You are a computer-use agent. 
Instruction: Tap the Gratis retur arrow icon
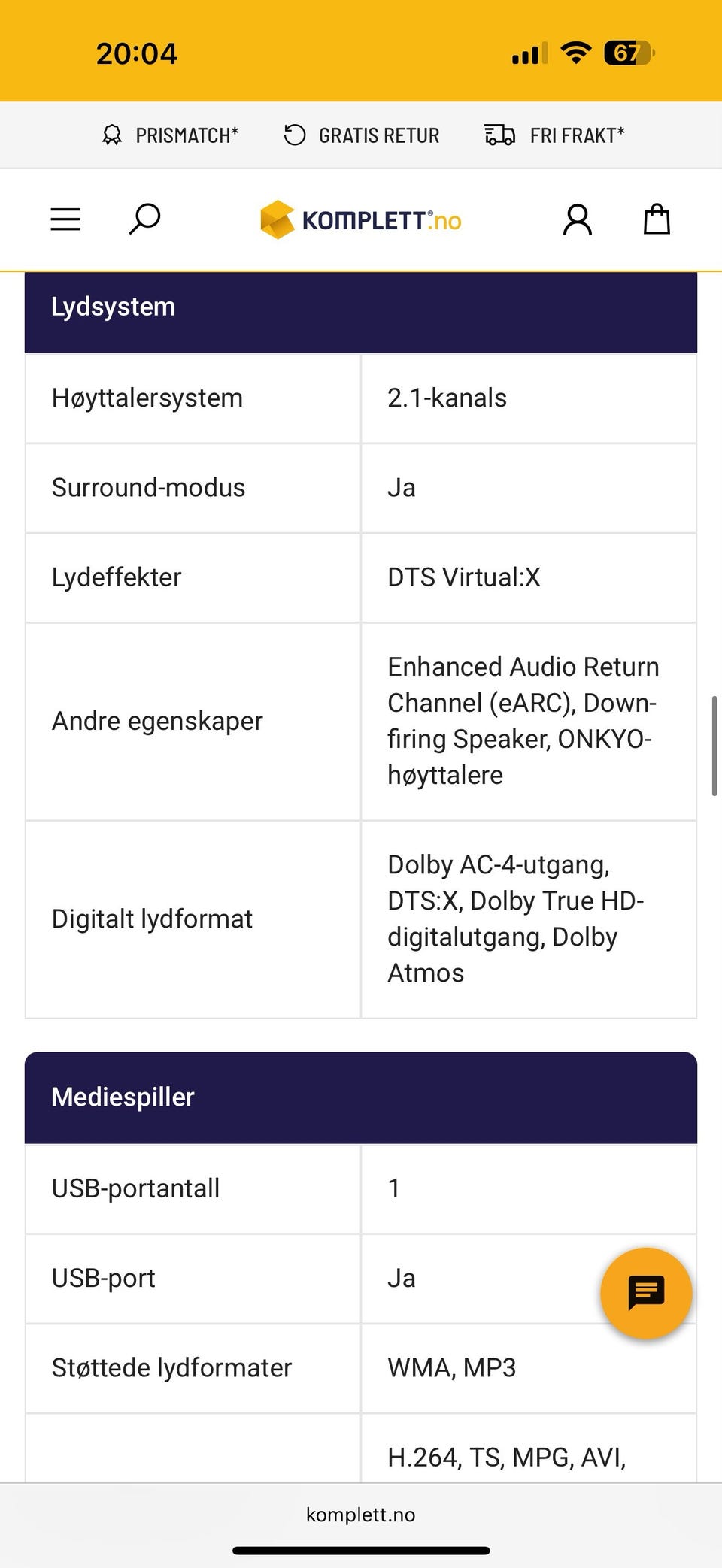294,135
